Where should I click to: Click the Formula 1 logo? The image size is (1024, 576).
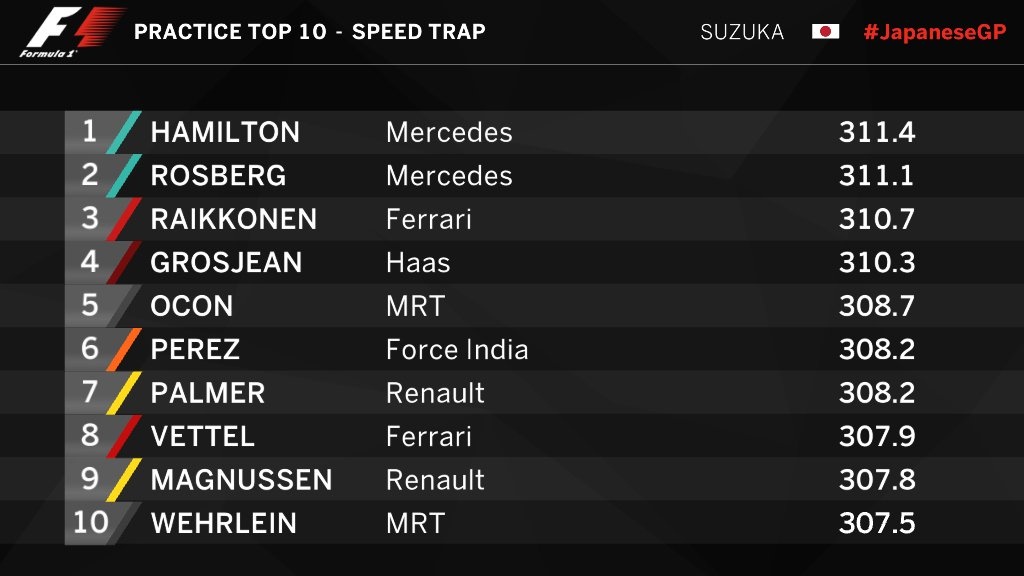(x=72, y=31)
